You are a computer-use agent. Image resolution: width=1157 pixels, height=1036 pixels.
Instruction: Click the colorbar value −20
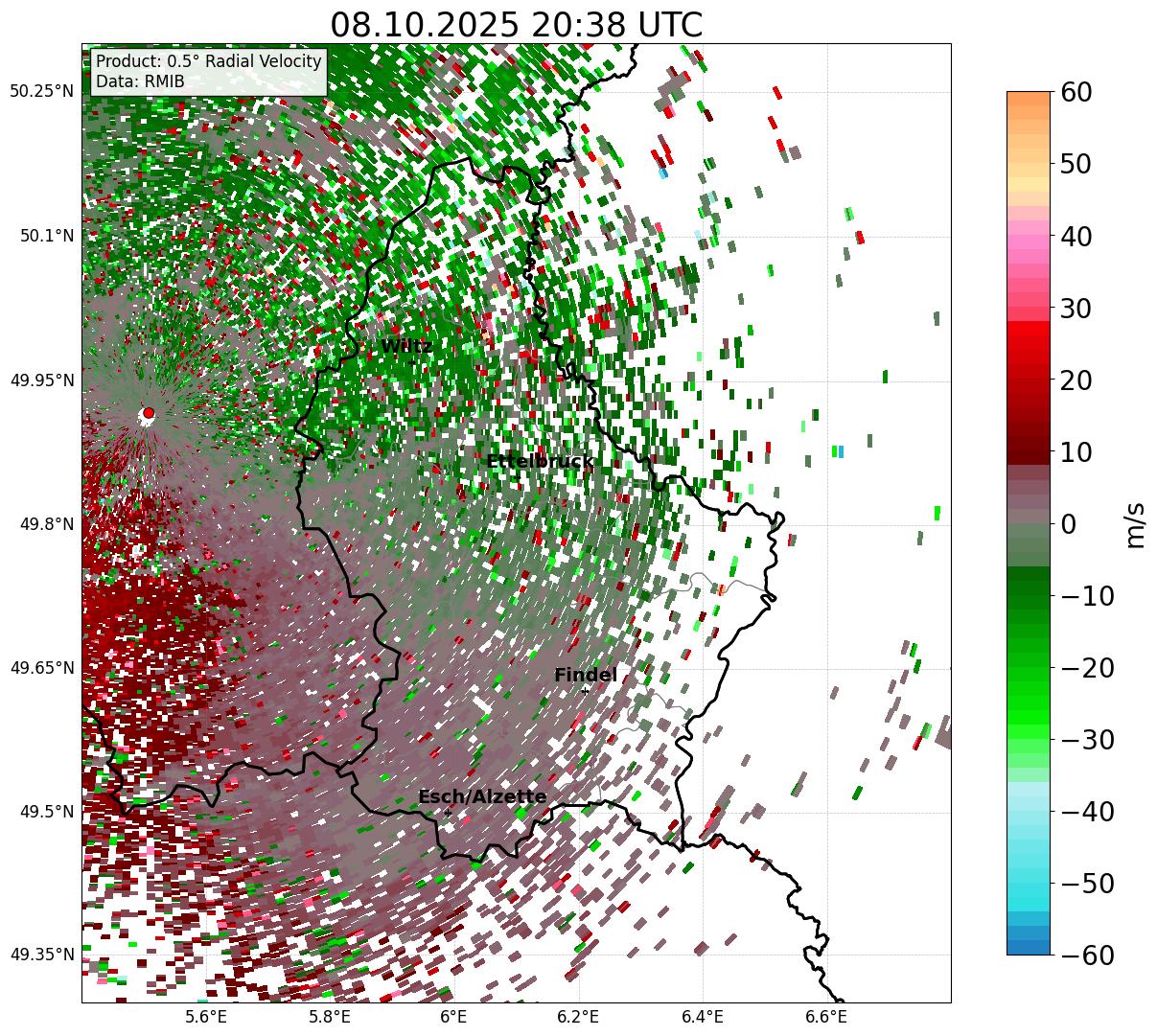(1087, 668)
